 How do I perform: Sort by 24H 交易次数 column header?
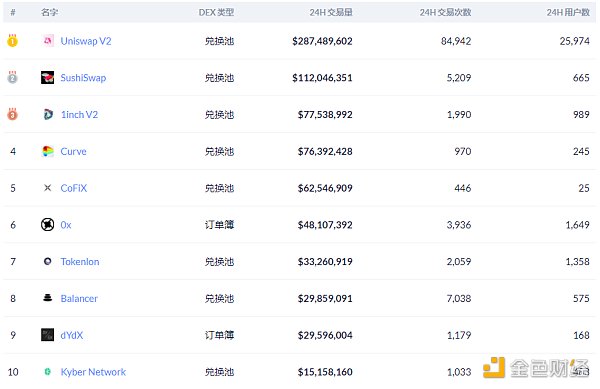click(x=445, y=12)
